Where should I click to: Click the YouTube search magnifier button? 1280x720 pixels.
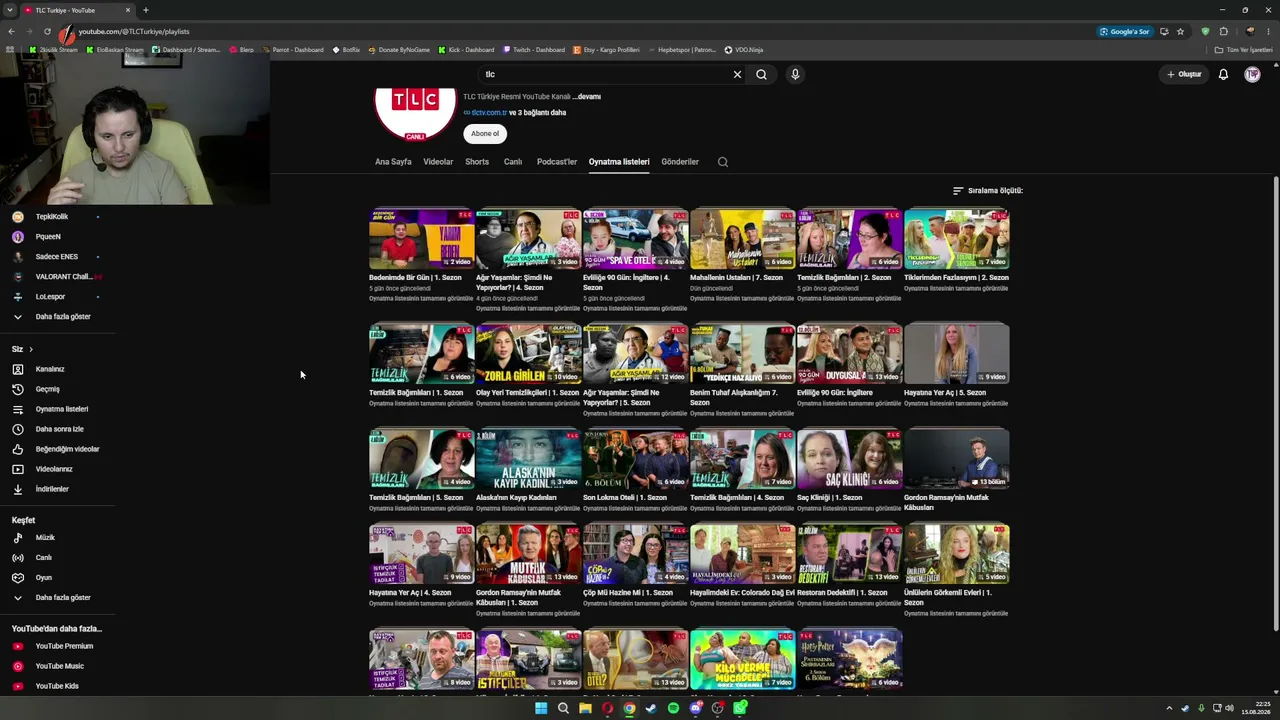coord(762,74)
